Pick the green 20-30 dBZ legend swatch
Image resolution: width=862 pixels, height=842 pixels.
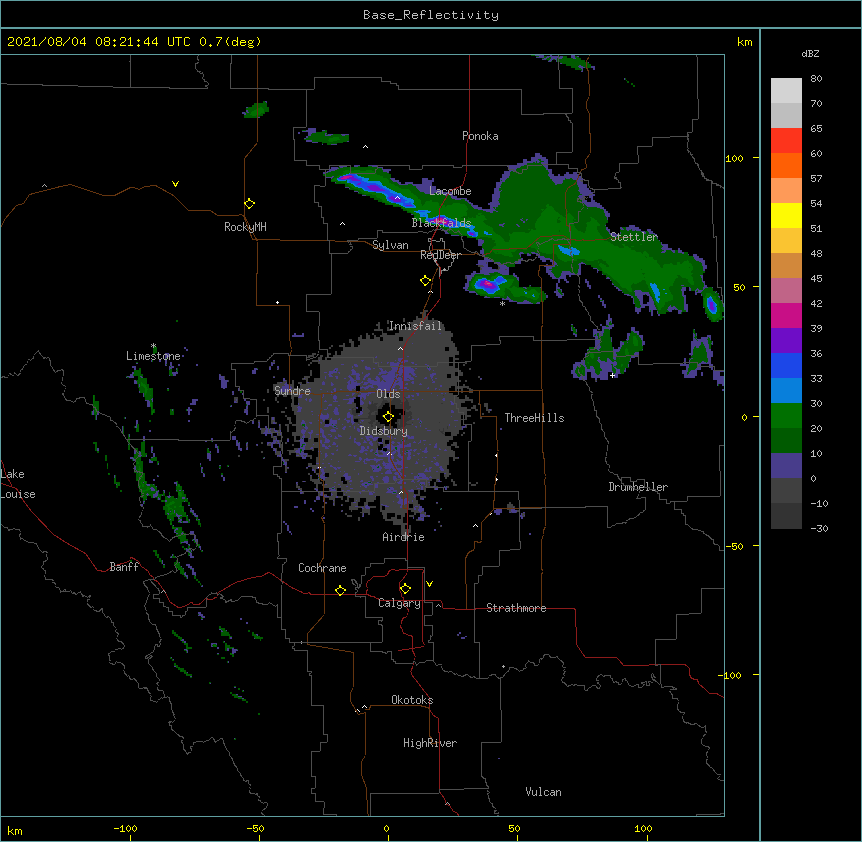point(786,416)
